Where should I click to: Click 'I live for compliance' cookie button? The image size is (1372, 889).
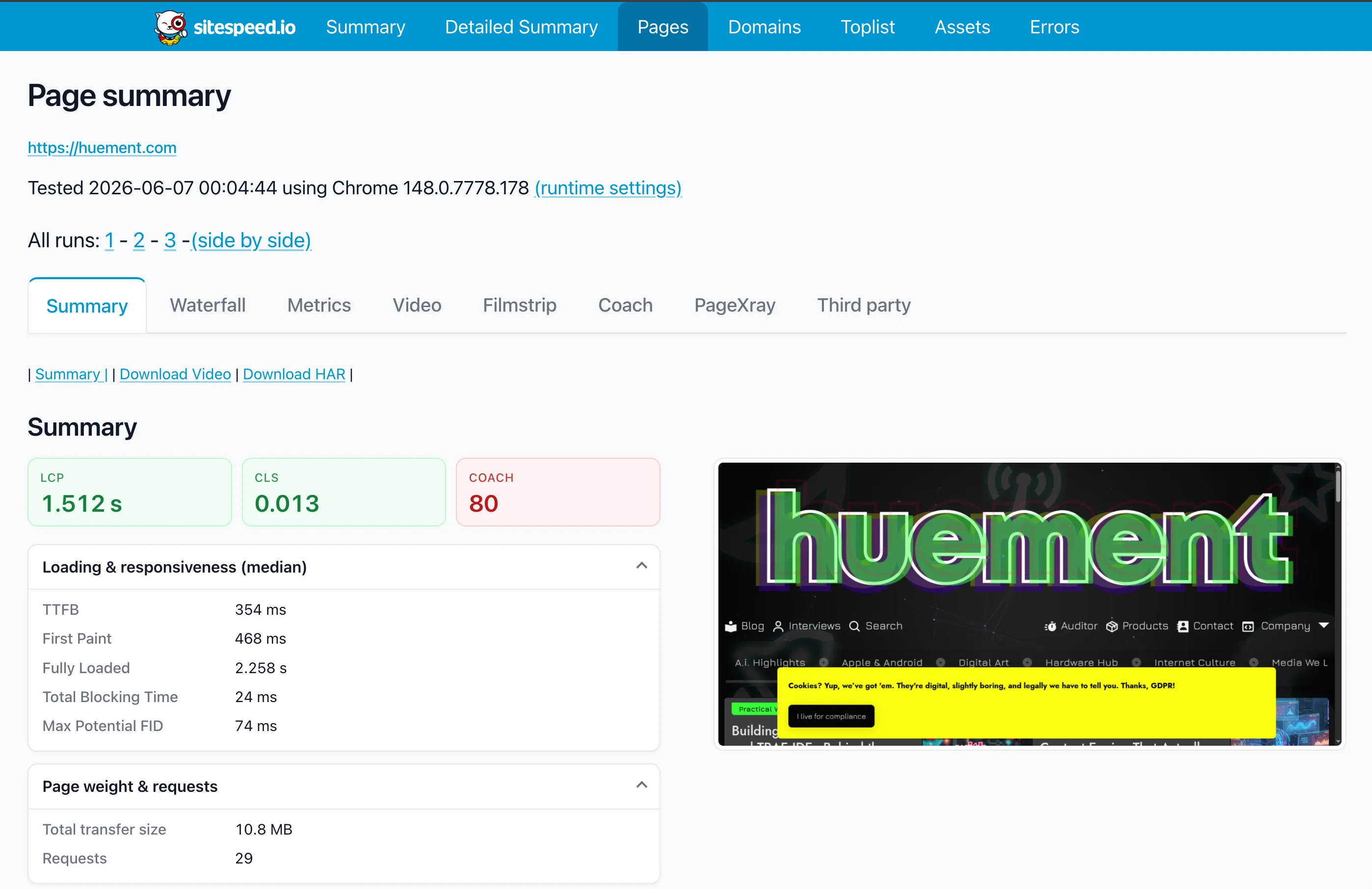(831, 716)
